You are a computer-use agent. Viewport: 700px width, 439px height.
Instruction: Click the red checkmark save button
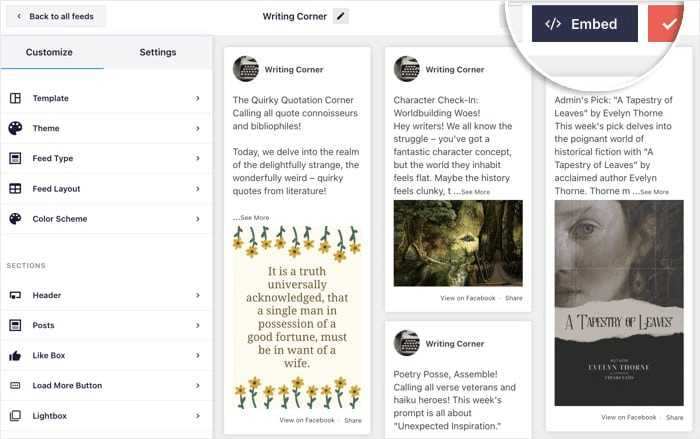[668, 24]
